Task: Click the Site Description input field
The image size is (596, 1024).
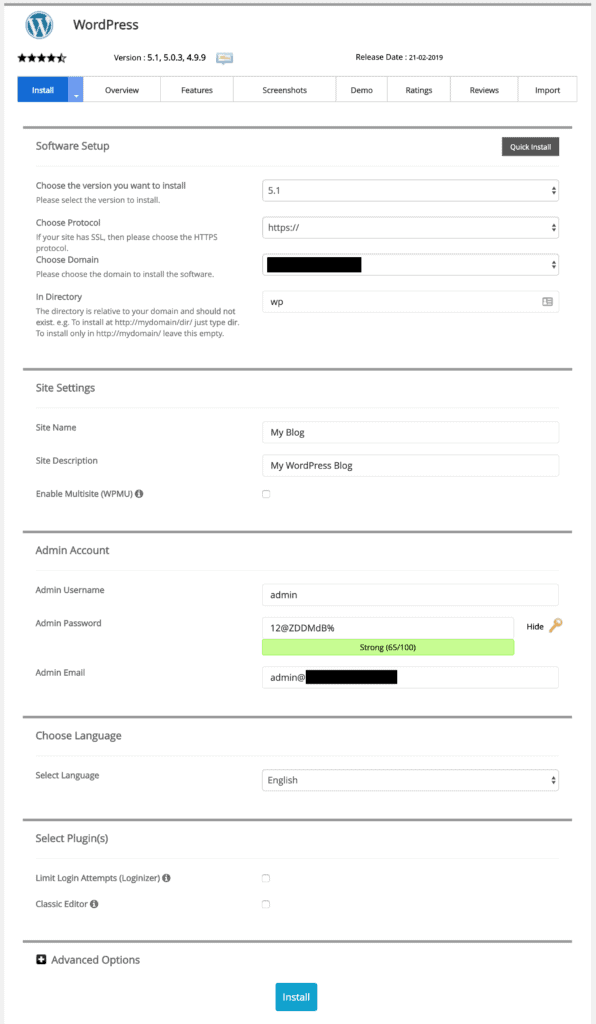Action: [x=410, y=466]
